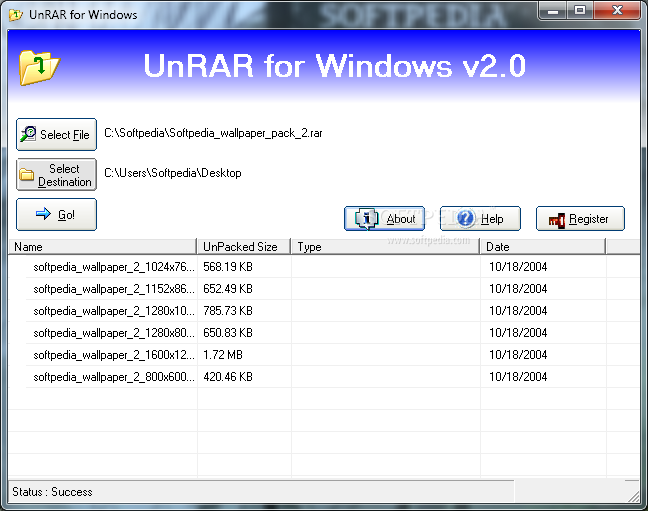This screenshot has height=511, width=648.
Task: Open the About dialog
Action: click(x=384, y=218)
